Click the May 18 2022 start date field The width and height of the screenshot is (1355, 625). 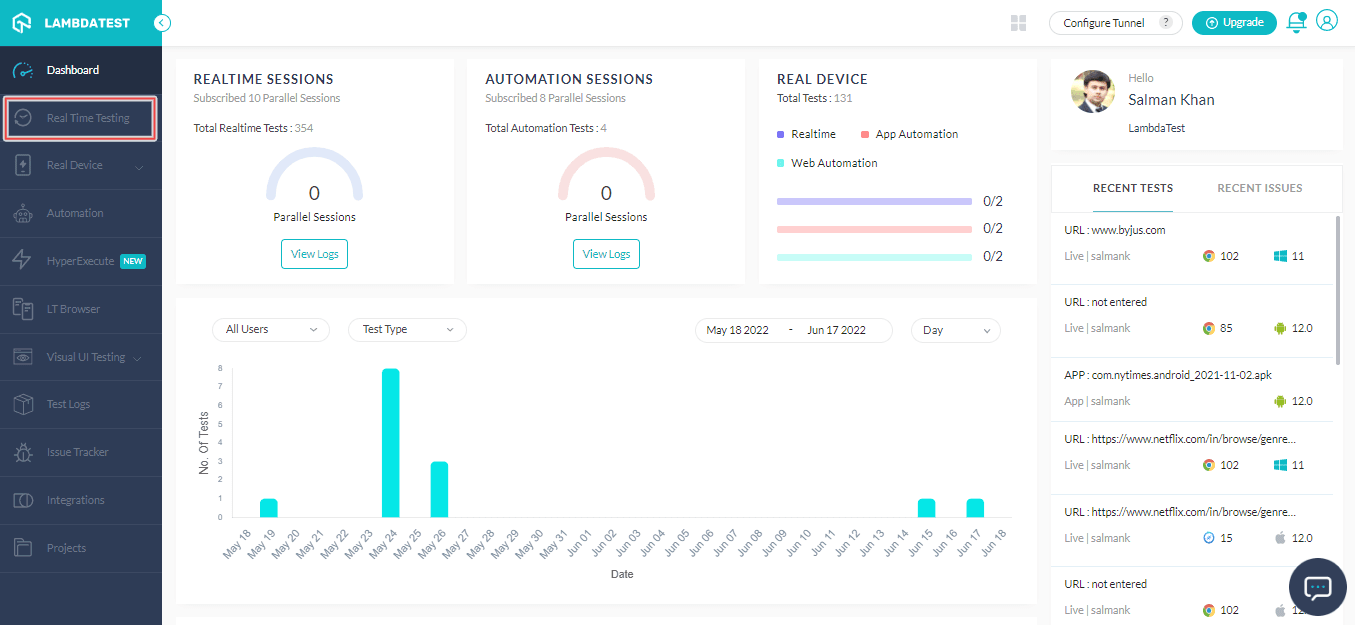738,330
